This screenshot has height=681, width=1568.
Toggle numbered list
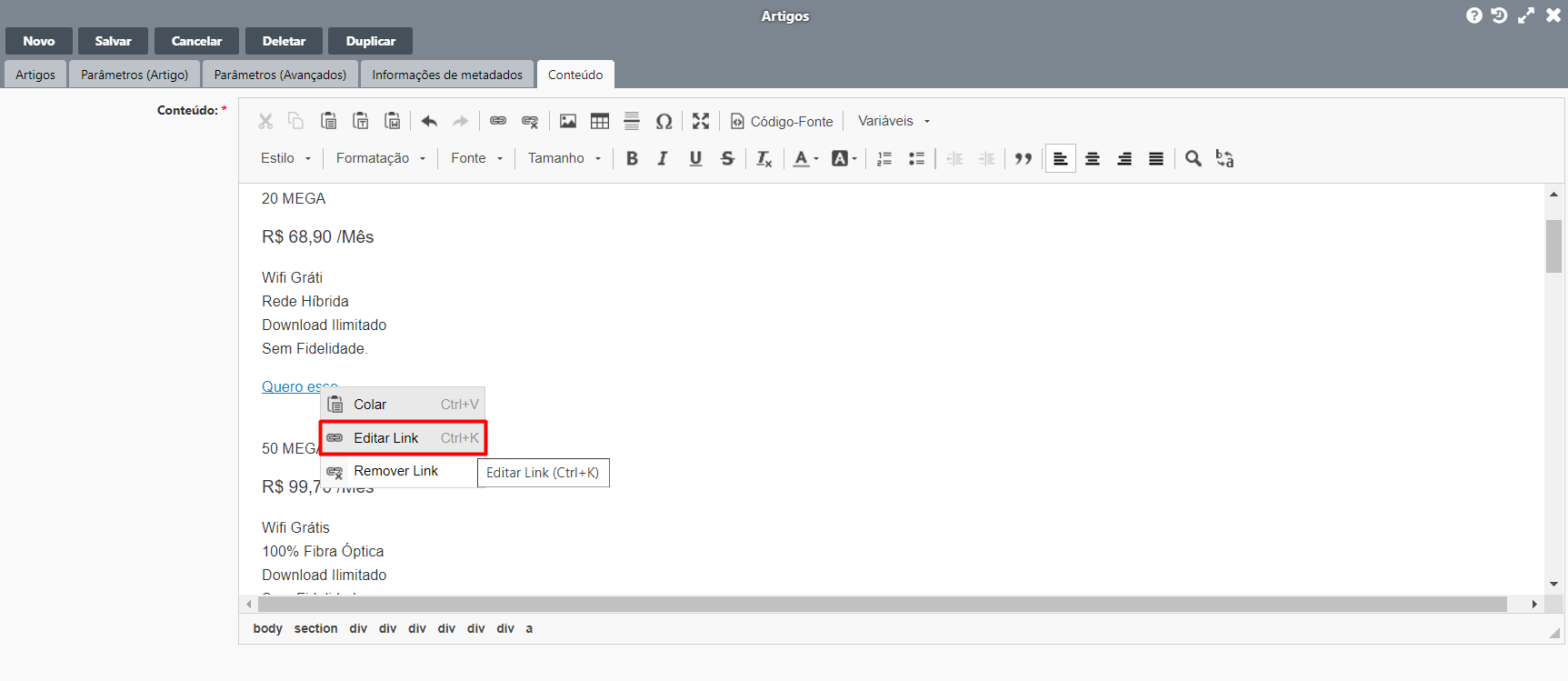(x=884, y=158)
